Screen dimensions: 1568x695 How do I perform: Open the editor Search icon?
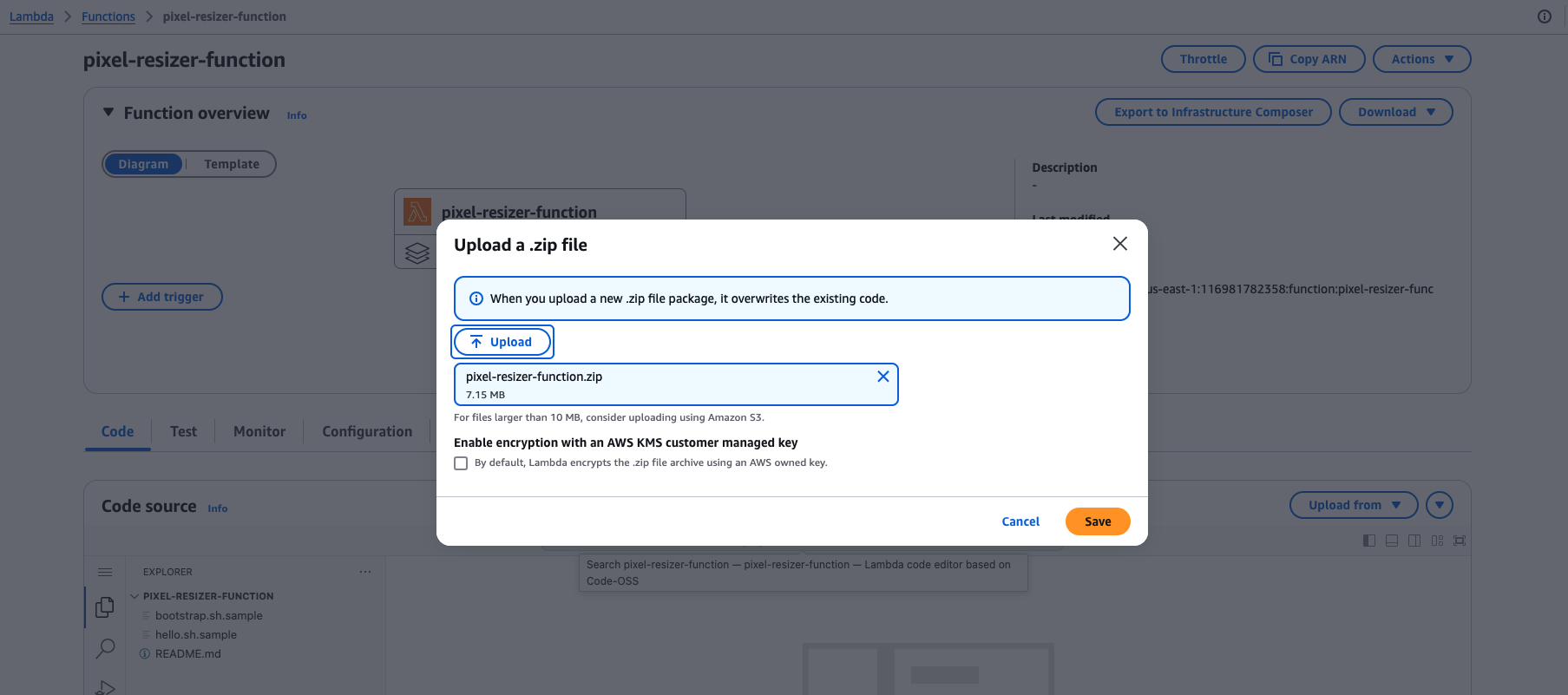point(105,647)
